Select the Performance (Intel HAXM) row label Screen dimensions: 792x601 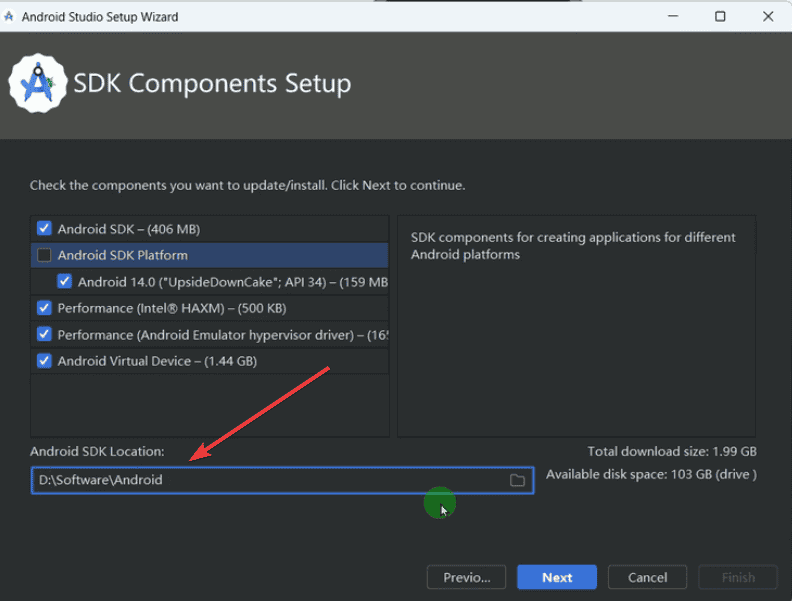(170, 308)
